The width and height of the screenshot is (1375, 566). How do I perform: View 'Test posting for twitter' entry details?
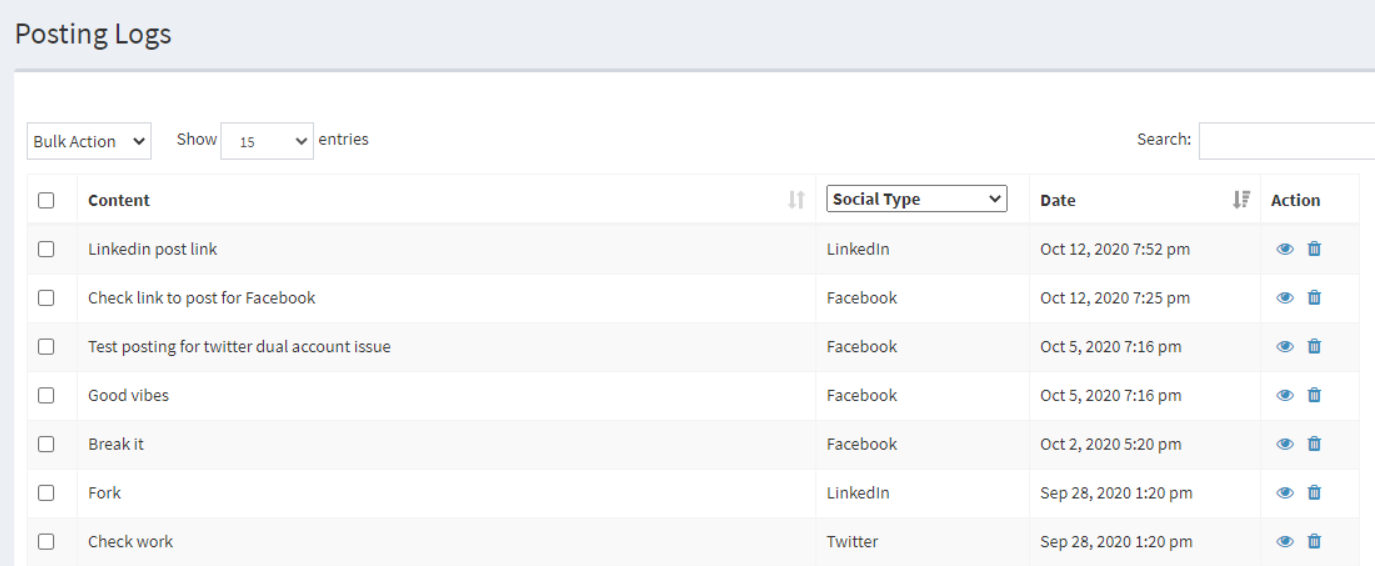click(x=1285, y=346)
